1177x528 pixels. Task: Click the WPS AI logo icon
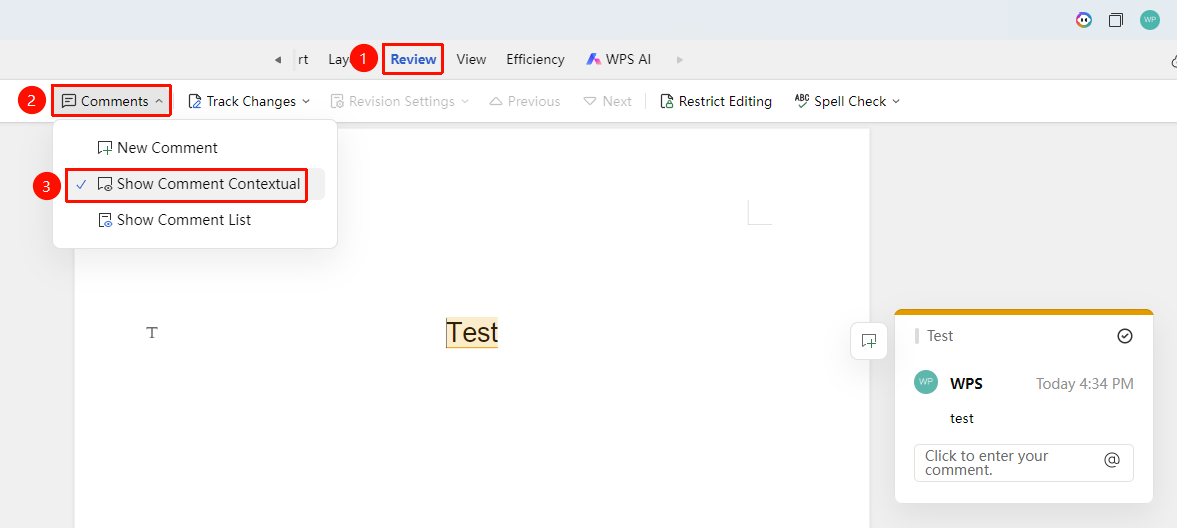pyautogui.click(x=594, y=59)
